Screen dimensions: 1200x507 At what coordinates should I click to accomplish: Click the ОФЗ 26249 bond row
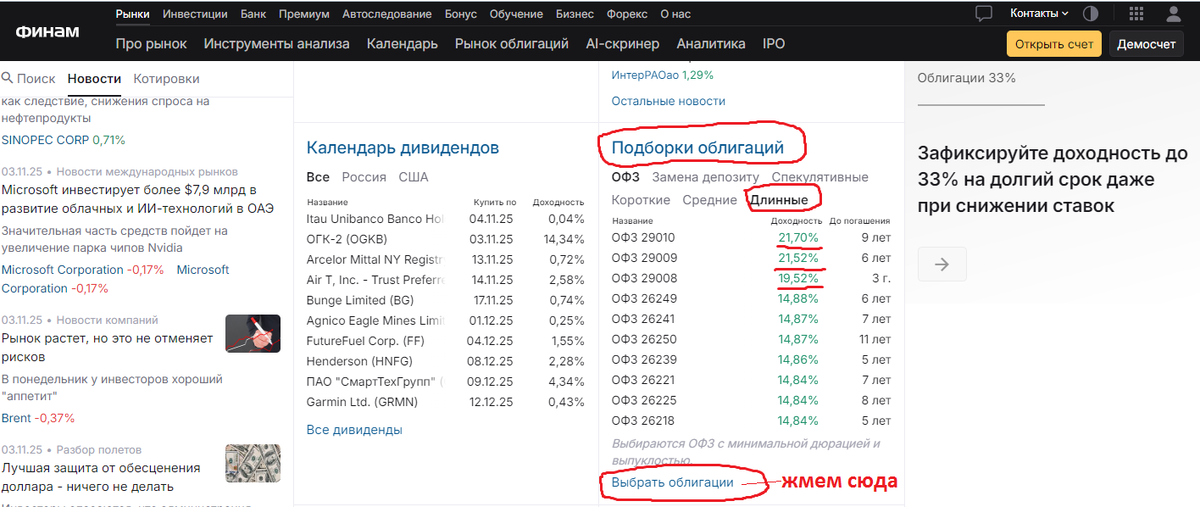(751, 299)
